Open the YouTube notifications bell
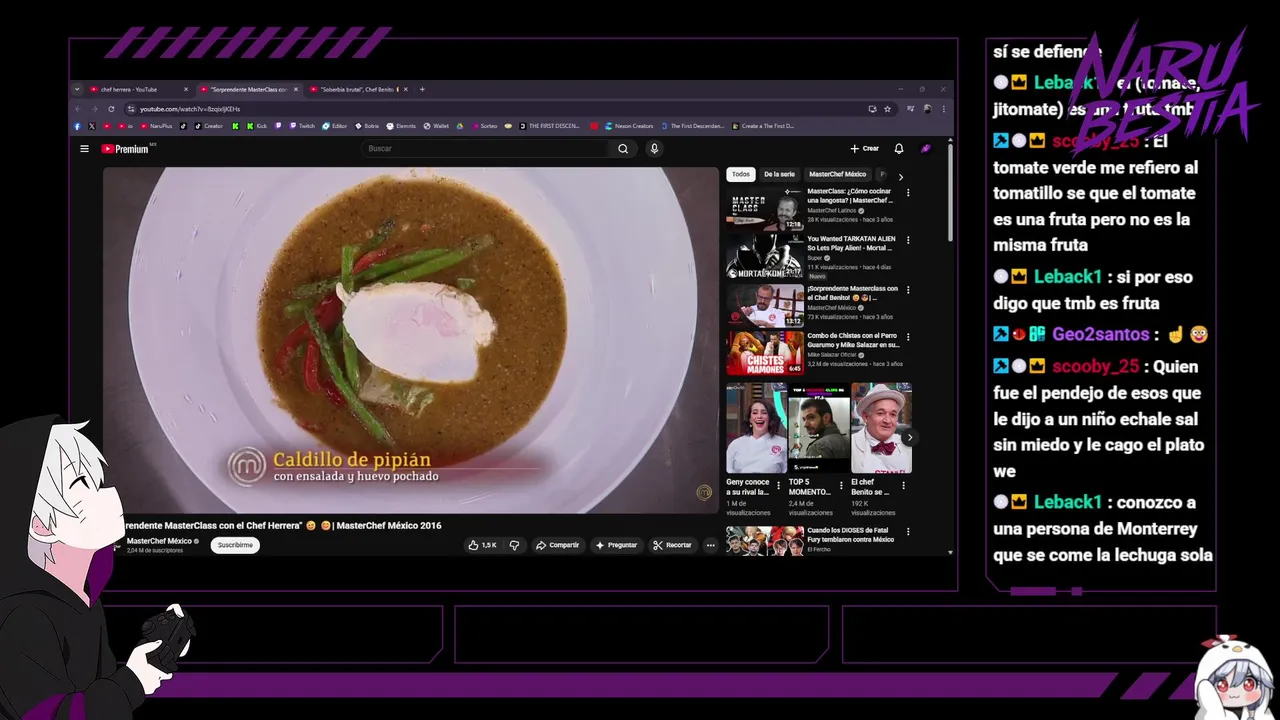1280x720 pixels. coord(899,149)
